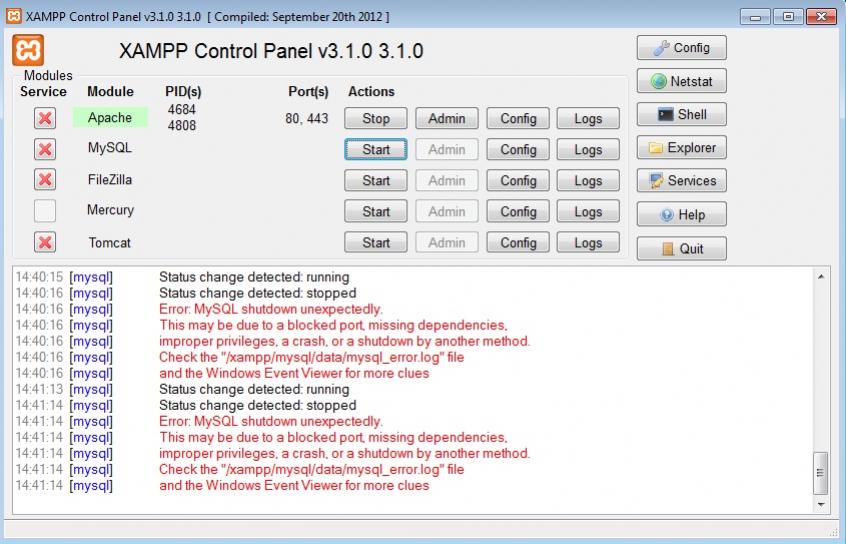Image resolution: width=846 pixels, height=544 pixels.
Task: Start the MySQL module
Action: click(x=376, y=149)
